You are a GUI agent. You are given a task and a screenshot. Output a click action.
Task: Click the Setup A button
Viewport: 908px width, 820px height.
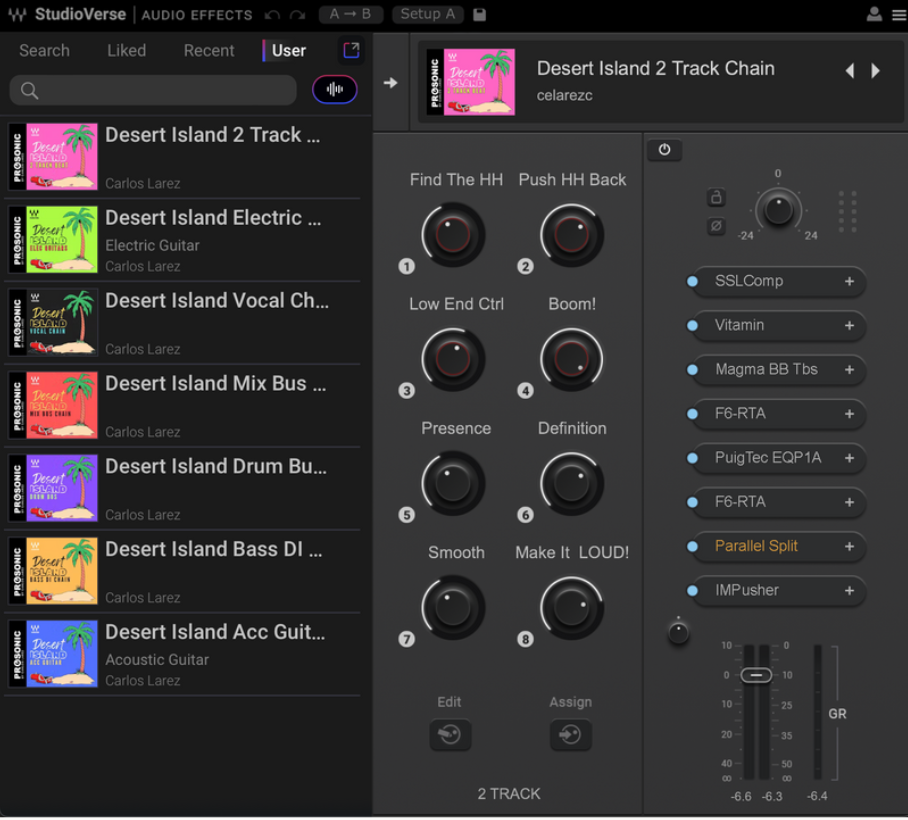pos(427,14)
